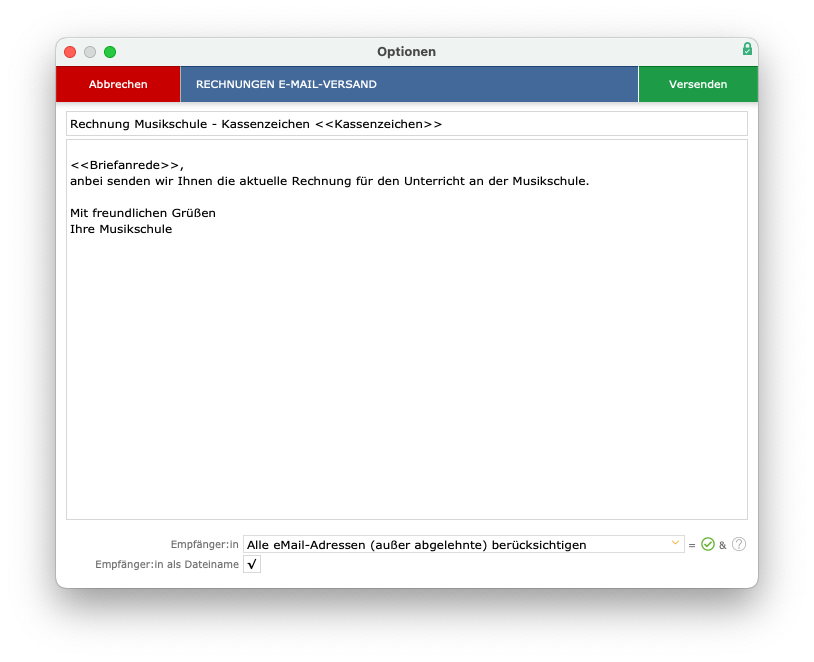Click the orange chevron of the Empfänger:in dropdown
814x662 pixels.
point(675,544)
